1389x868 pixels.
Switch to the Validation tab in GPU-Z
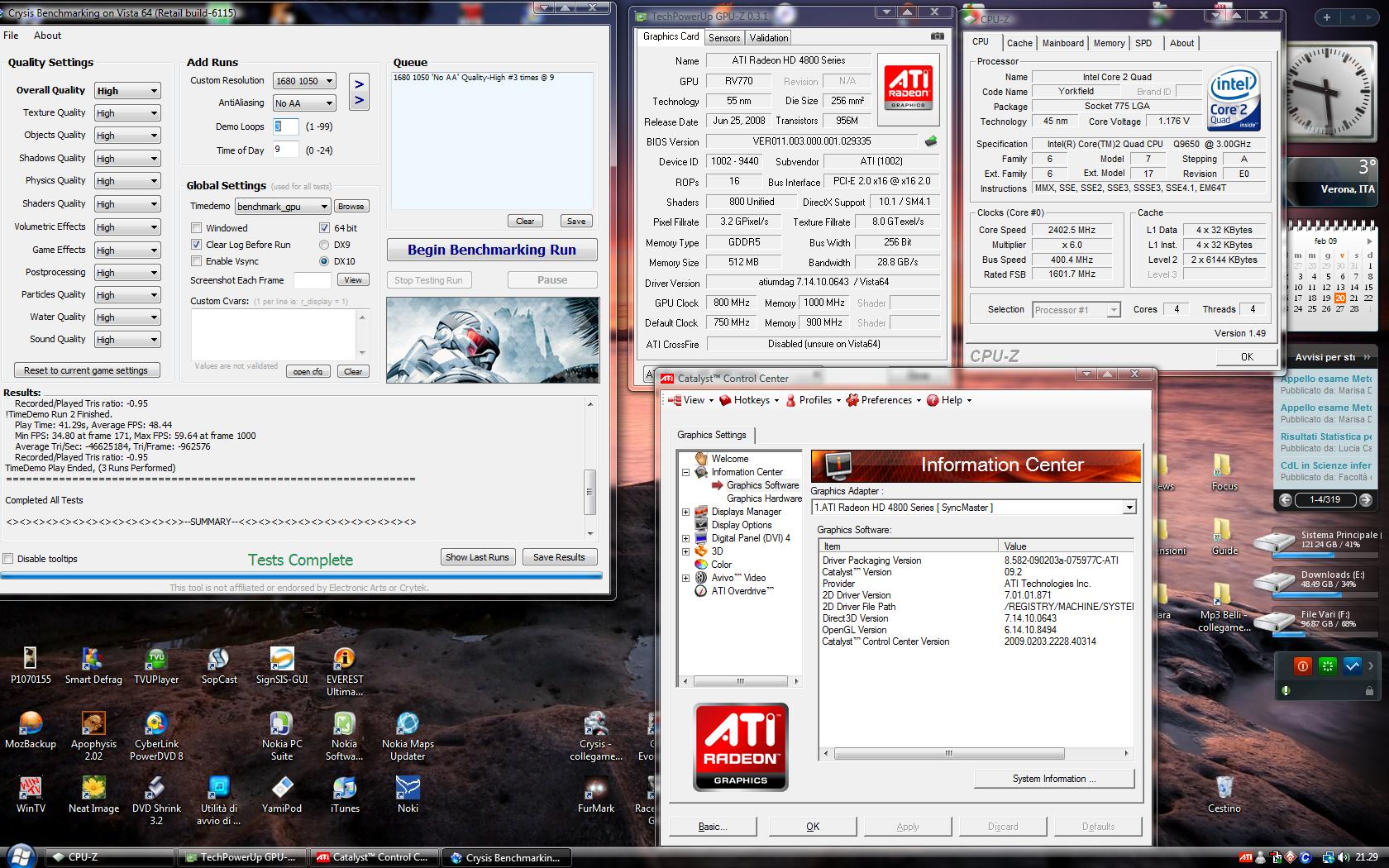tap(769, 38)
